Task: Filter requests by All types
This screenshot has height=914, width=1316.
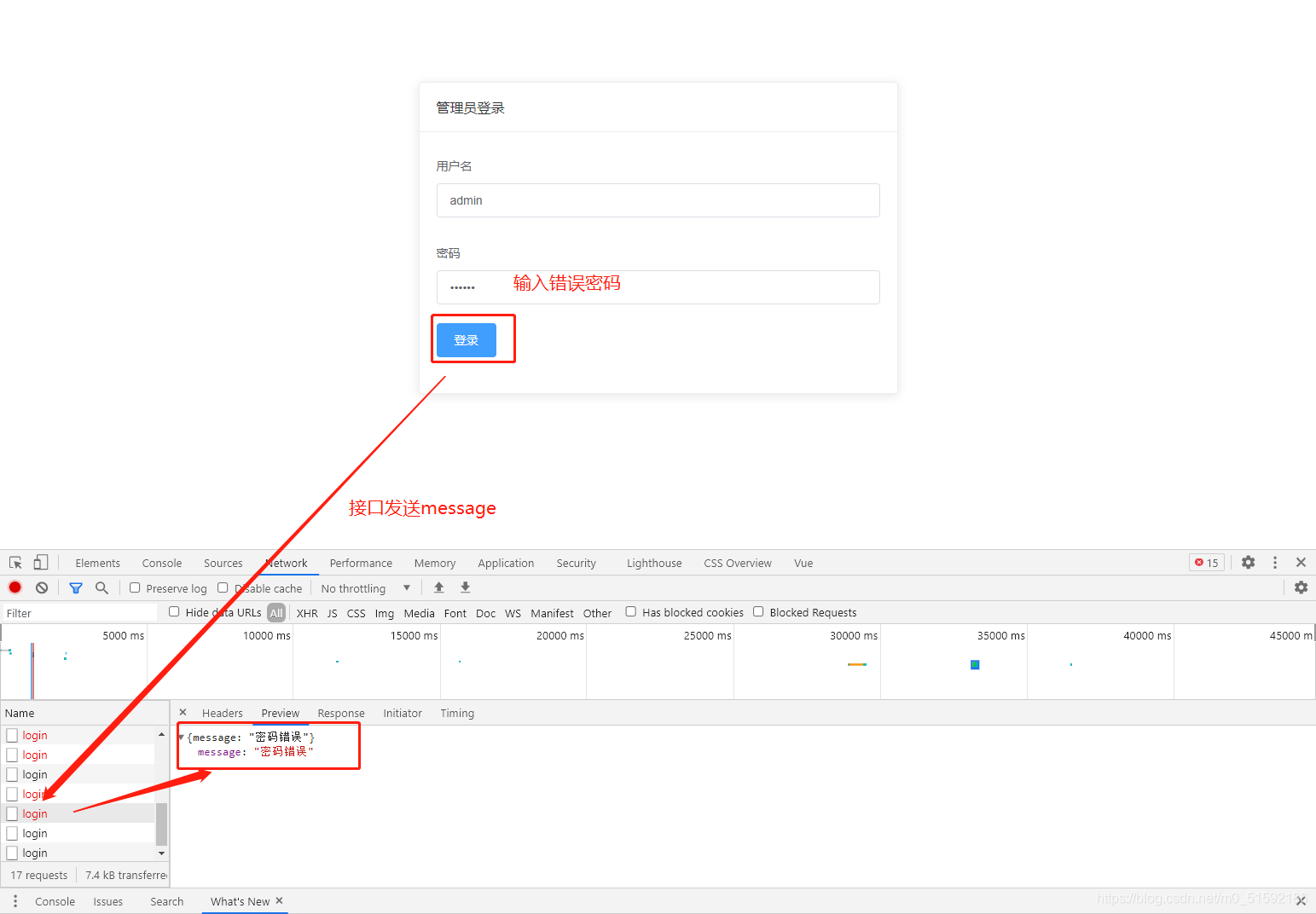Action: [x=276, y=613]
